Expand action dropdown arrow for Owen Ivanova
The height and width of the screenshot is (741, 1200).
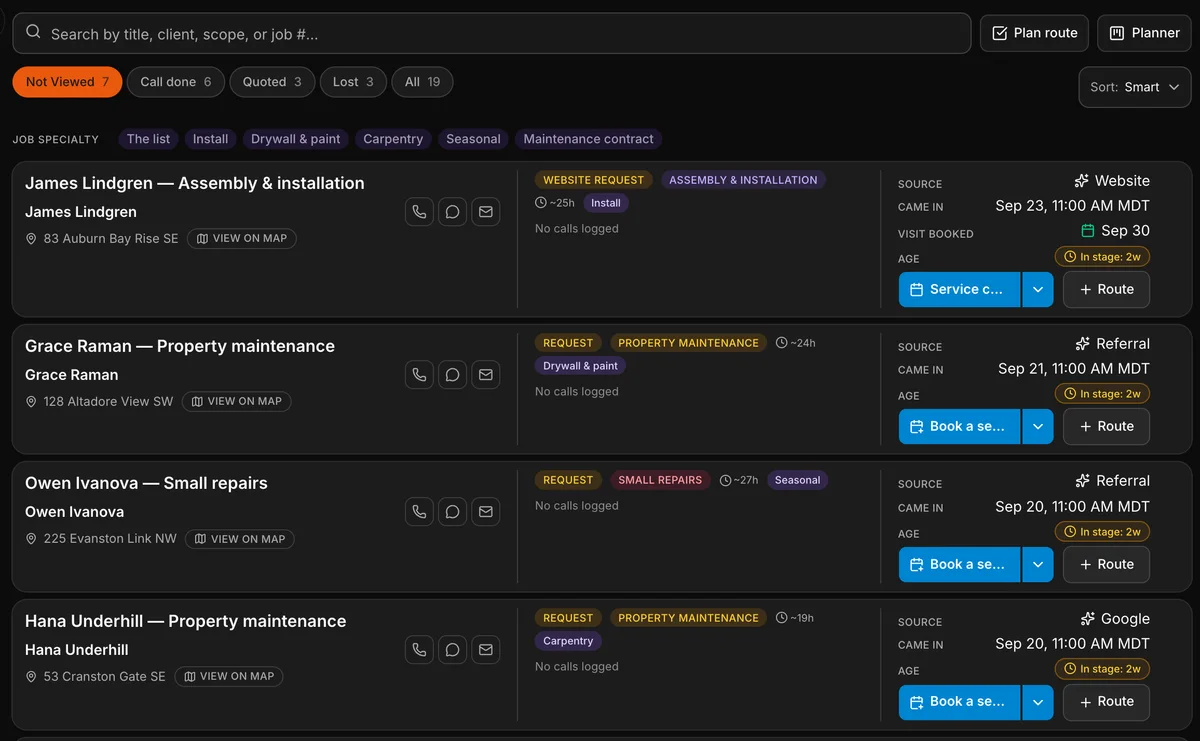1037,564
